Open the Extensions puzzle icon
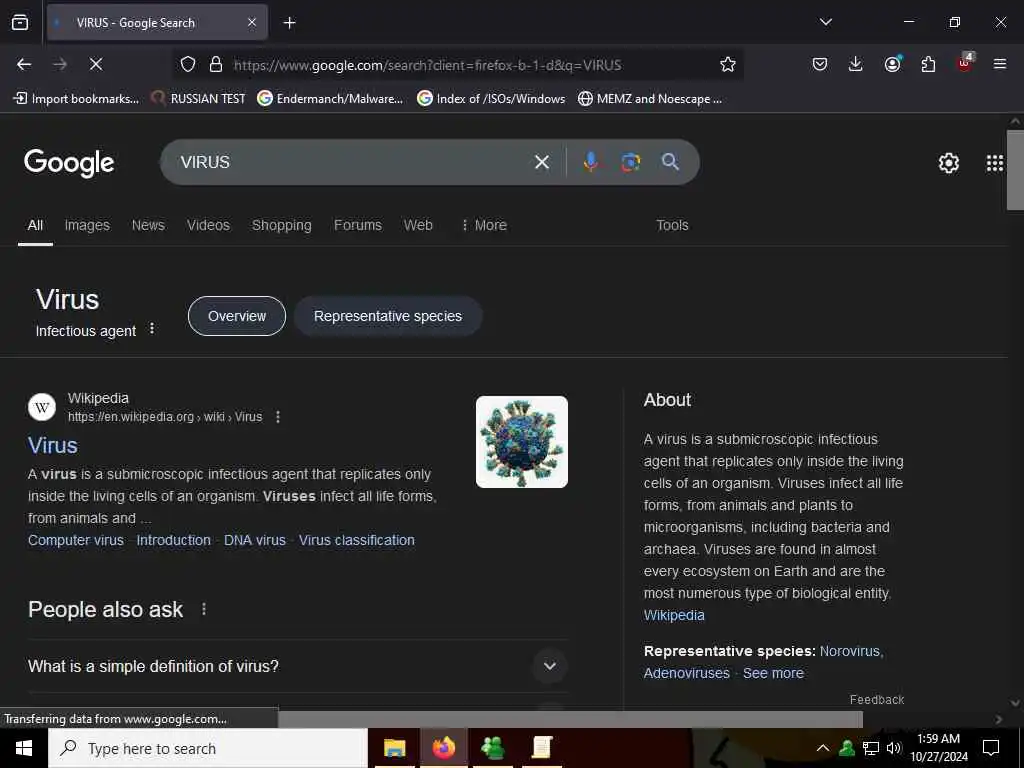 pyautogui.click(x=928, y=64)
